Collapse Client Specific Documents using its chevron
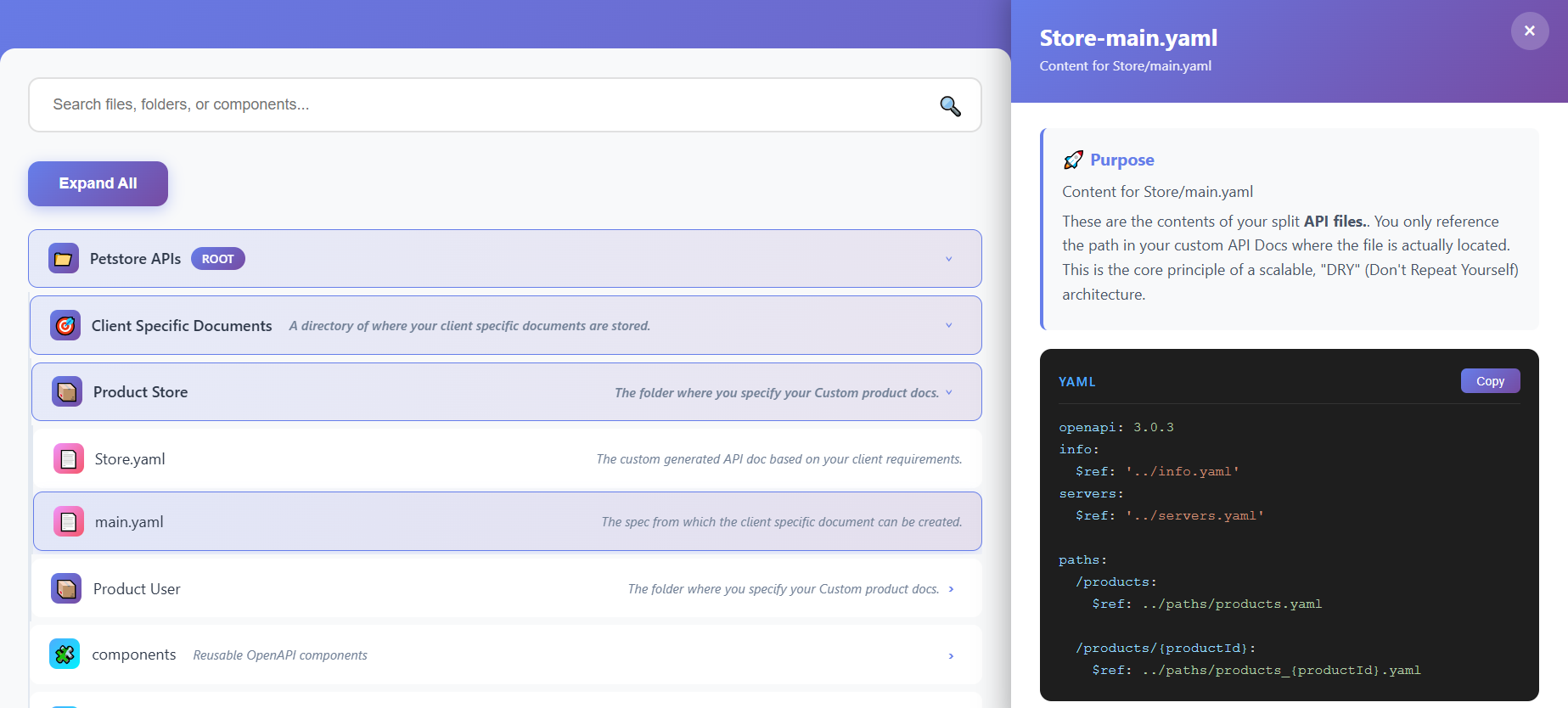1568x708 pixels. [949, 325]
